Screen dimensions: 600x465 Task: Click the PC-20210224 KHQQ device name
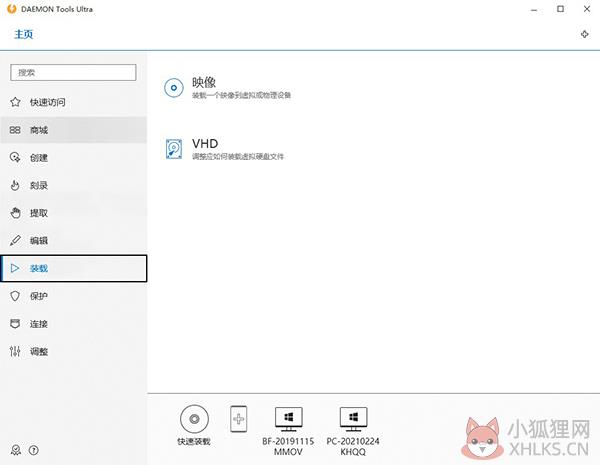click(x=353, y=447)
